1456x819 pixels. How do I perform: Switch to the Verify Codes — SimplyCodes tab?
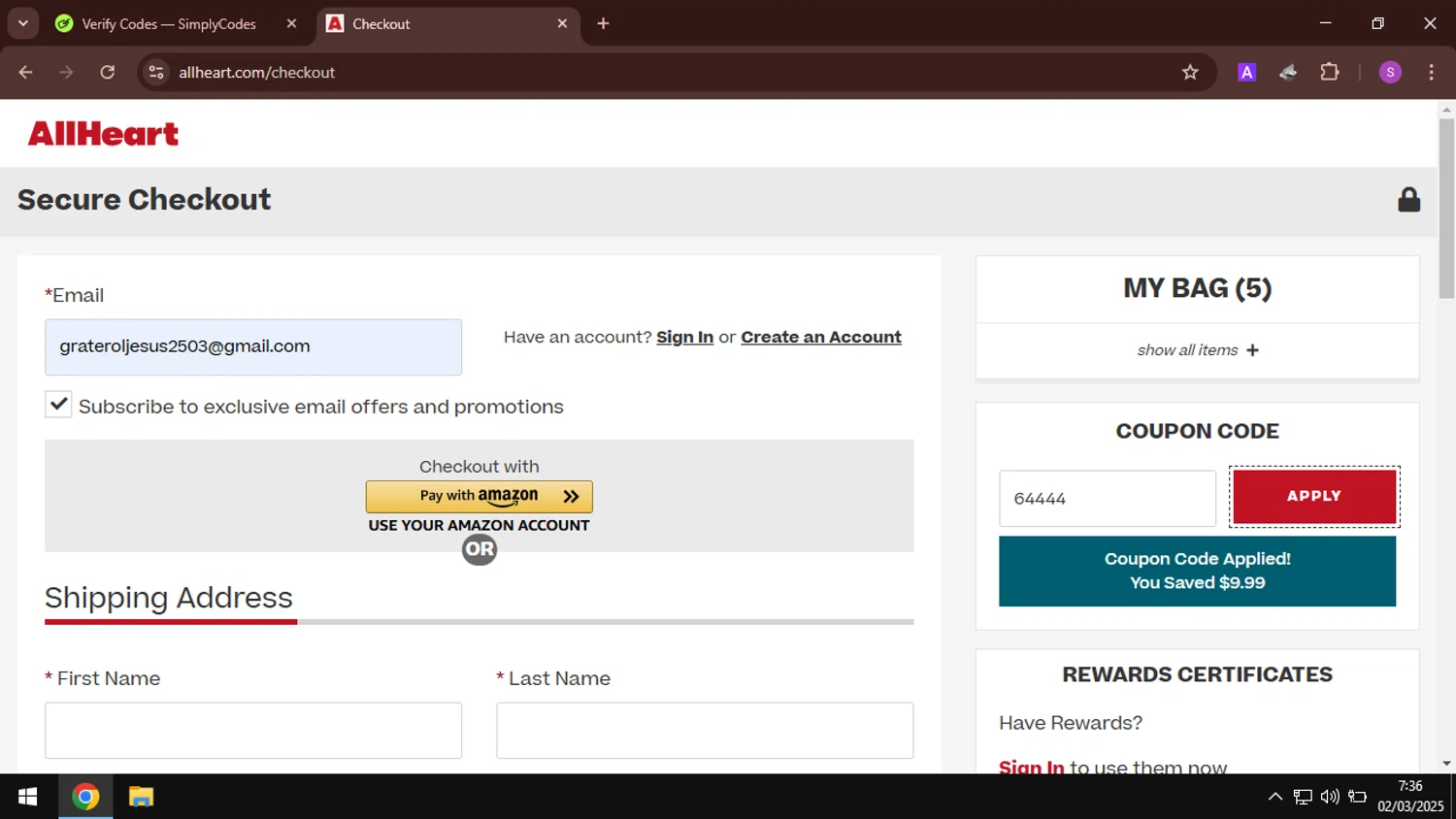click(x=169, y=23)
